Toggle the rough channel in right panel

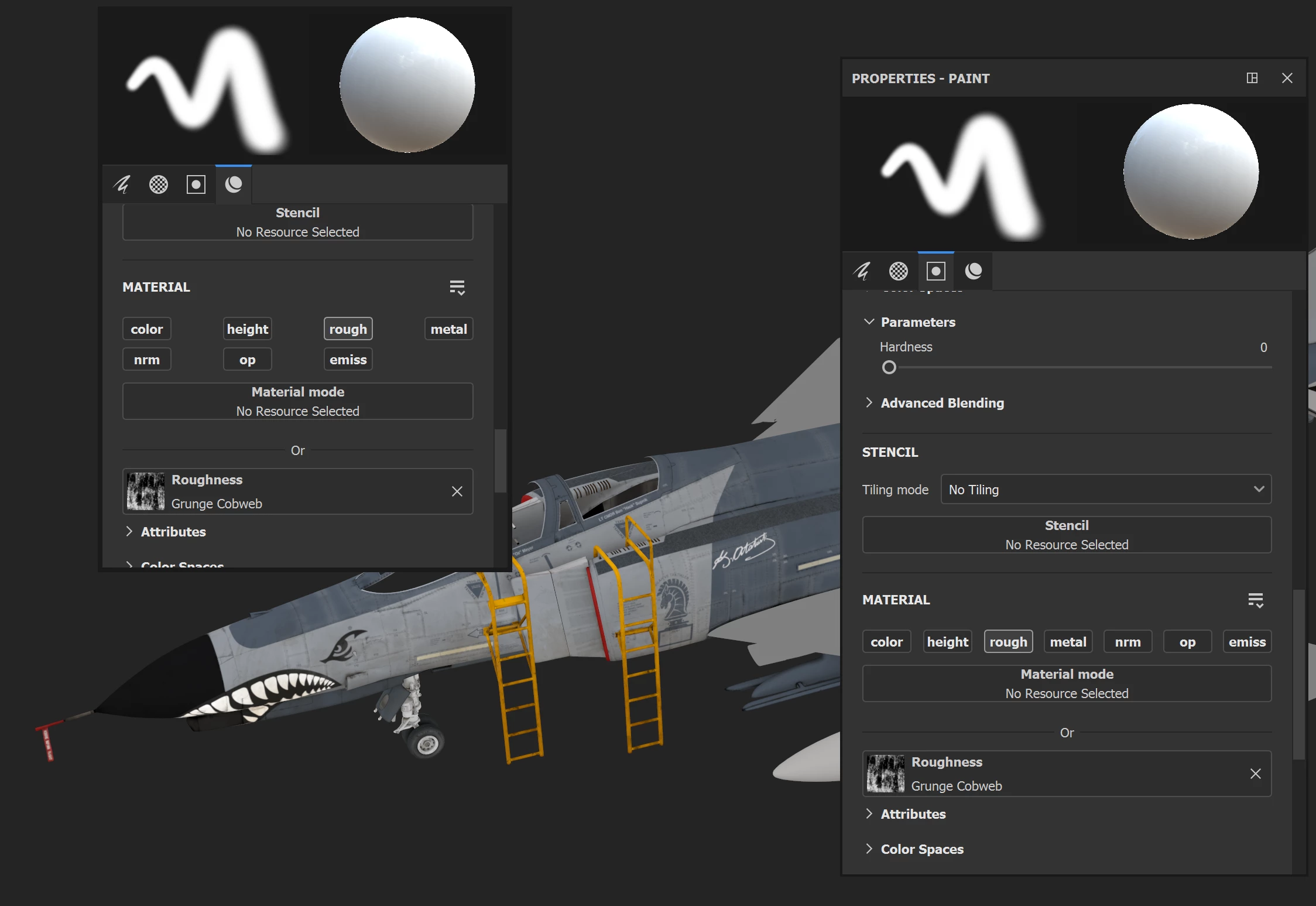[1008, 642]
